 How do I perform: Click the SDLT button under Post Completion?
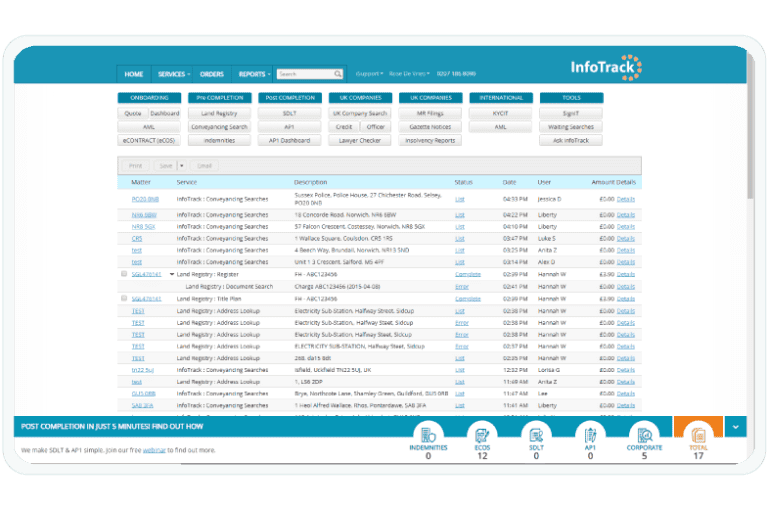(x=290, y=113)
